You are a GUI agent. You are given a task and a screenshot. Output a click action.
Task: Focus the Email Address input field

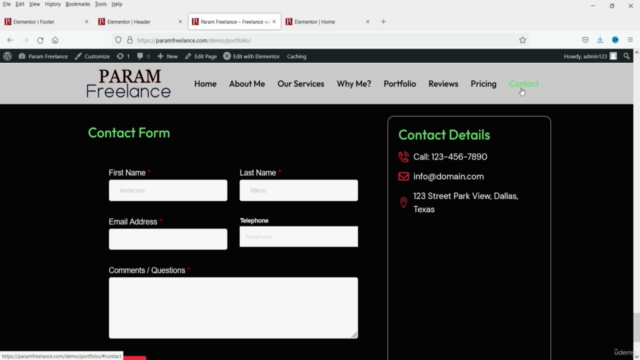168,239
